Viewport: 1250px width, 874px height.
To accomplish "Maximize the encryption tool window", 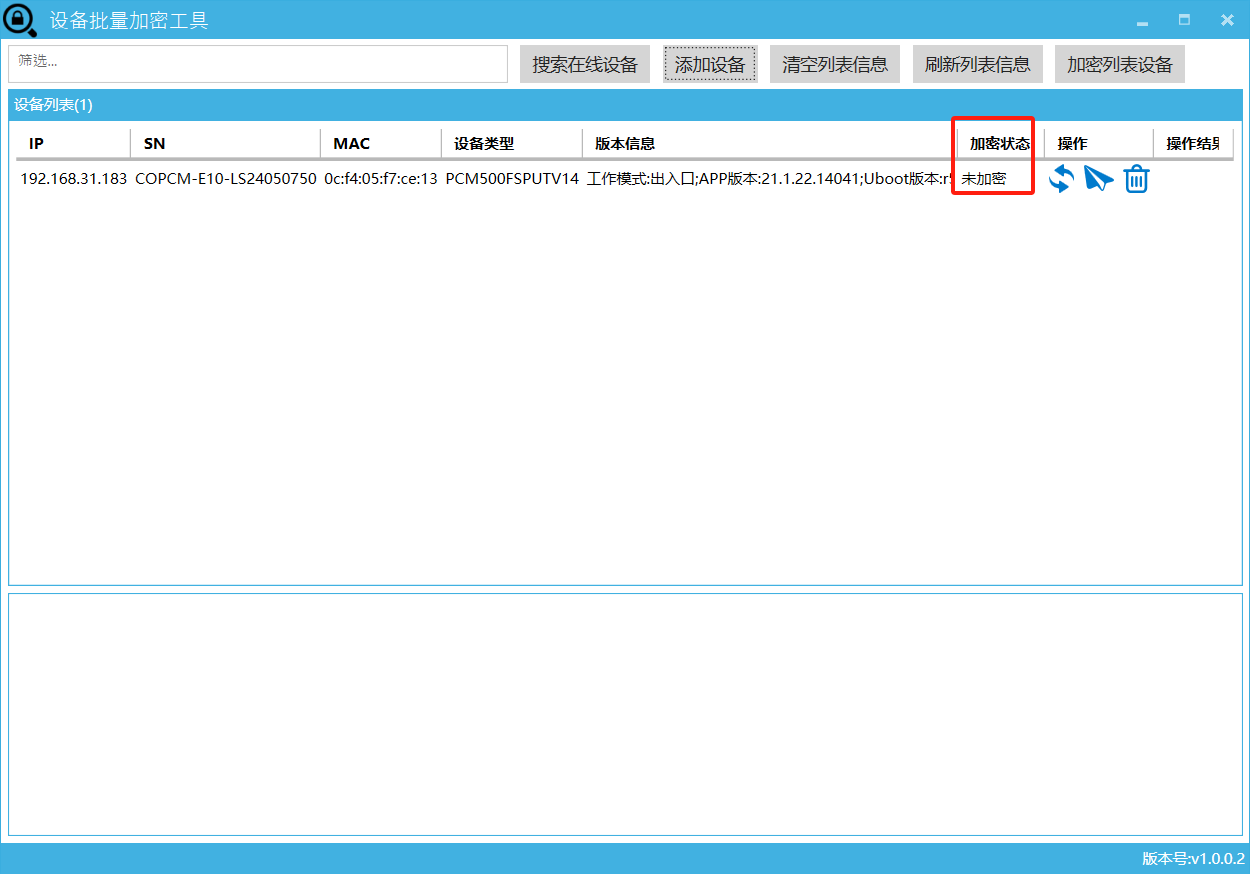I will [1184, 20].
